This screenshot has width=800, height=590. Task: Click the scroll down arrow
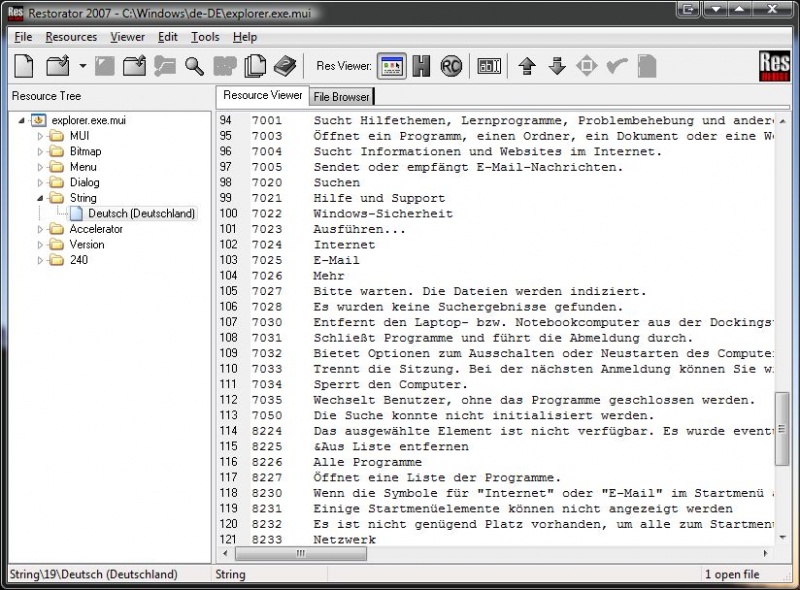click(x=782, y=537)
